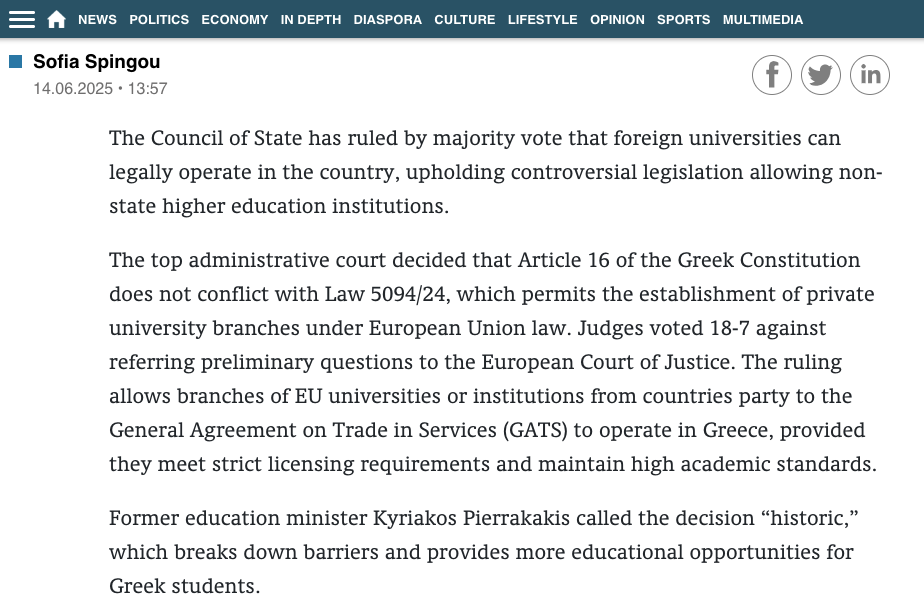Image resolution: width=924 pixels, height=609 pixels.
Task: Go to the Culture section
Action: point(464,19)
